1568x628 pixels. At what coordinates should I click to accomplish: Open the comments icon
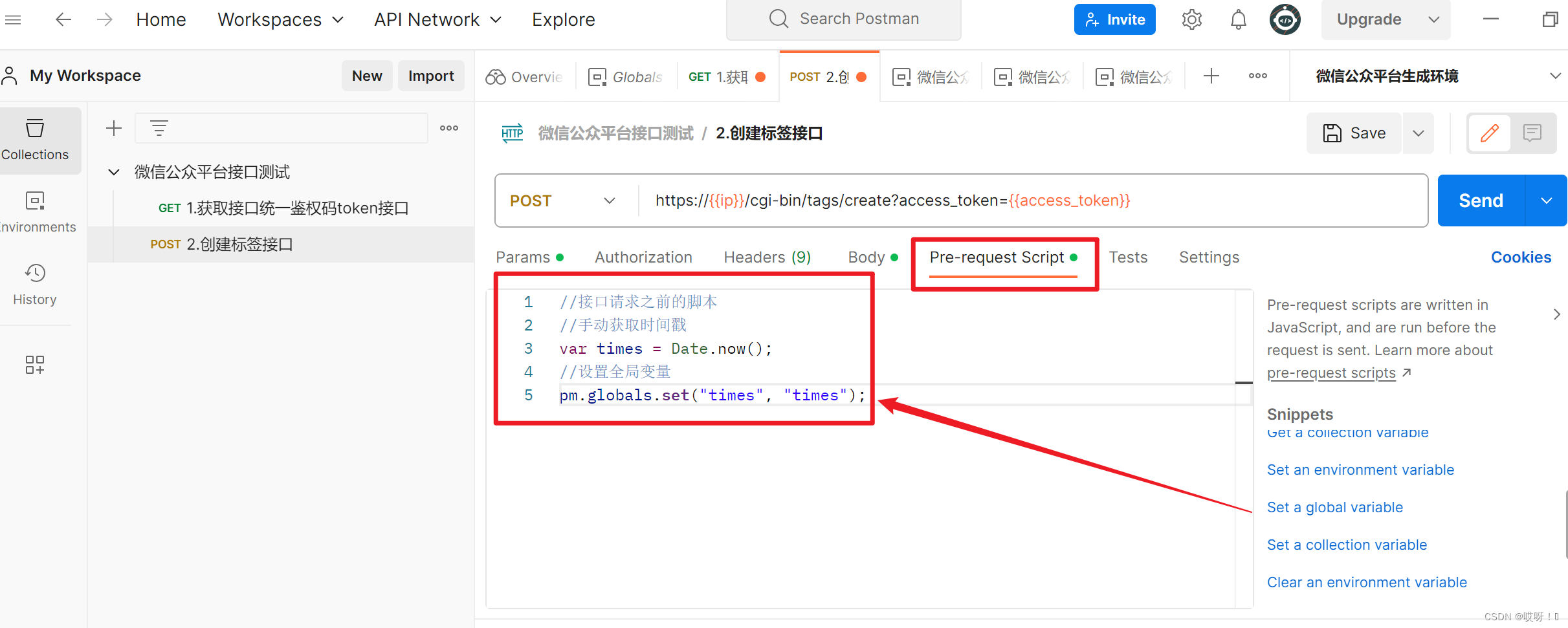(x=1532, y=133)
